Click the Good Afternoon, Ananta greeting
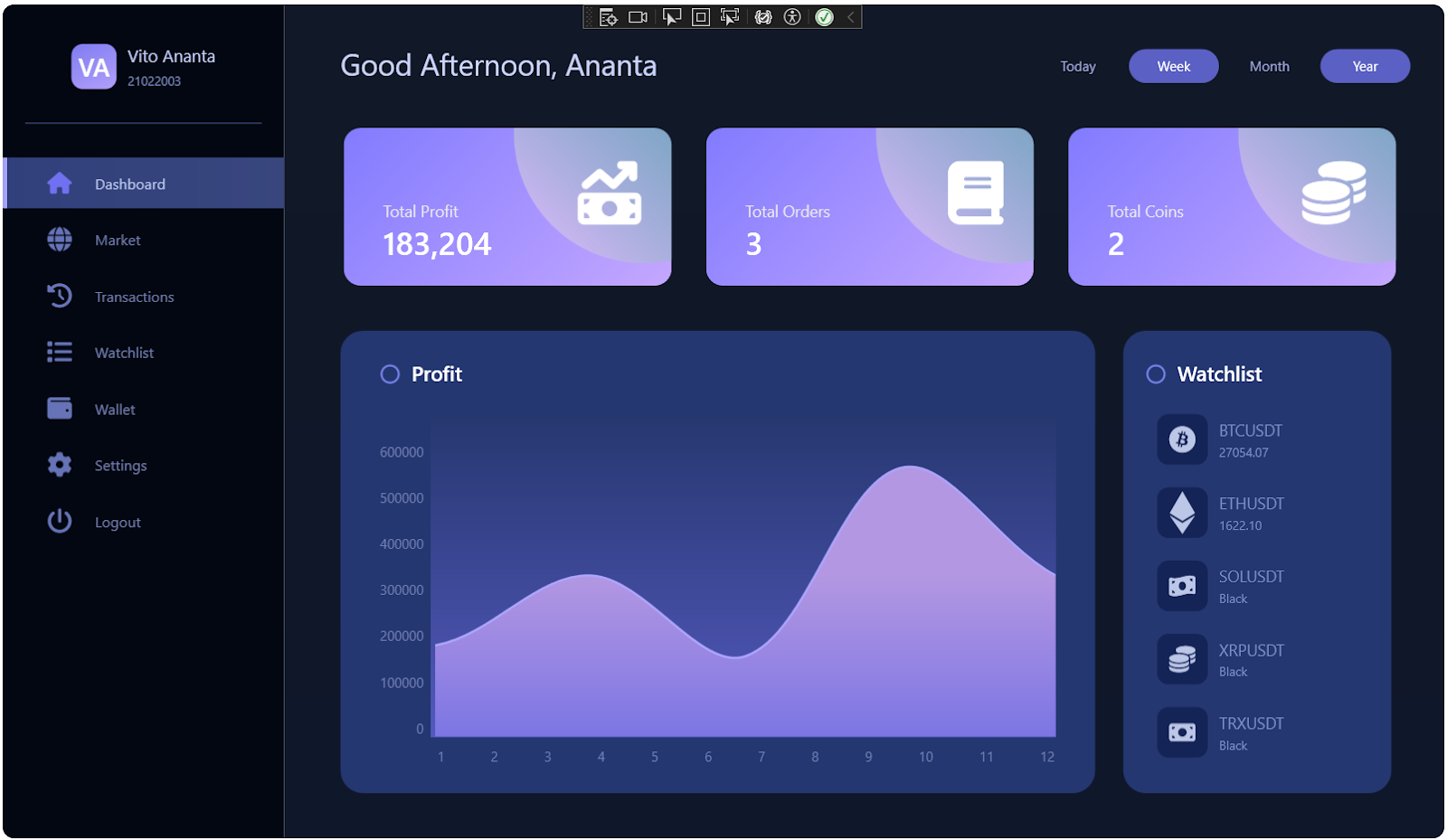Screen dimensions: 1447x840 [x=498, y=66]
